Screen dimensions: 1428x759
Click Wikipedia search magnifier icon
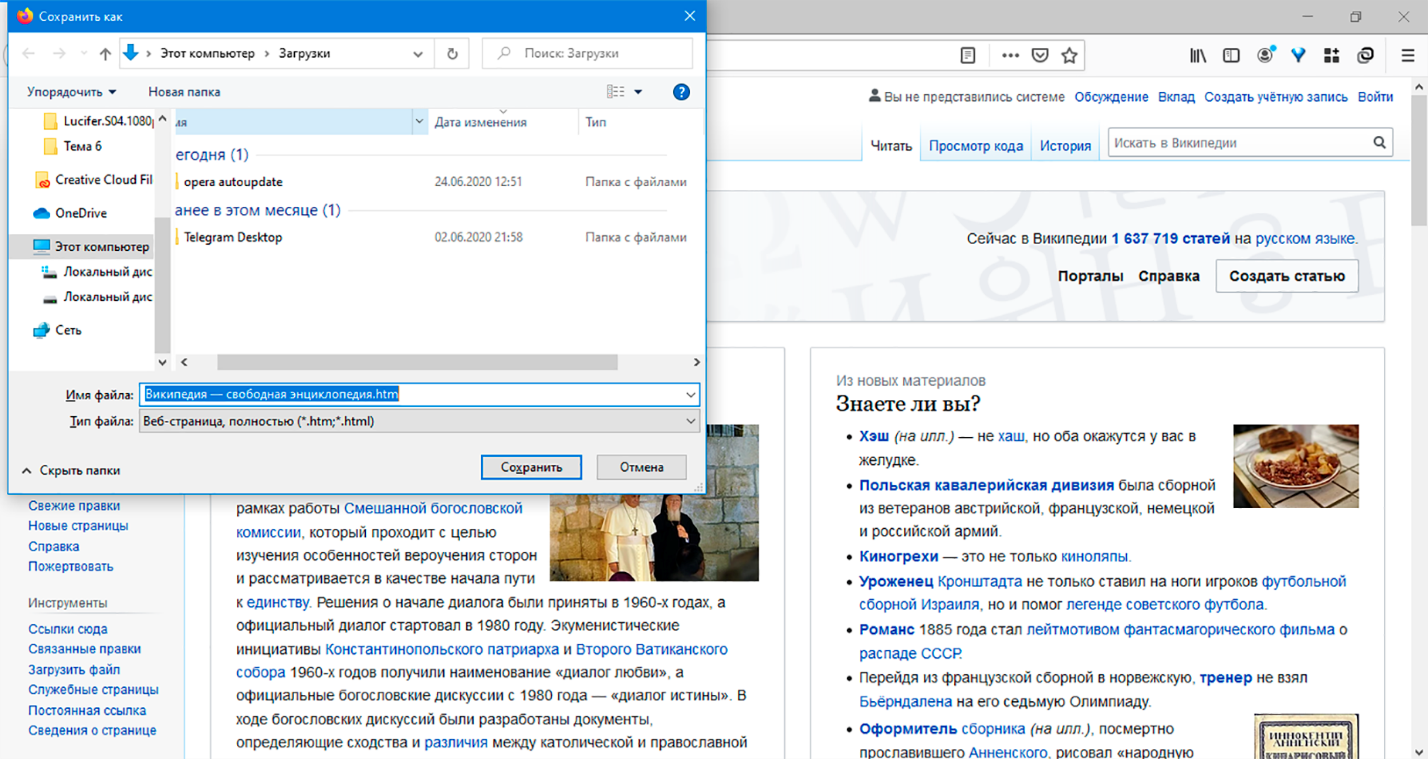(1380, 143)
